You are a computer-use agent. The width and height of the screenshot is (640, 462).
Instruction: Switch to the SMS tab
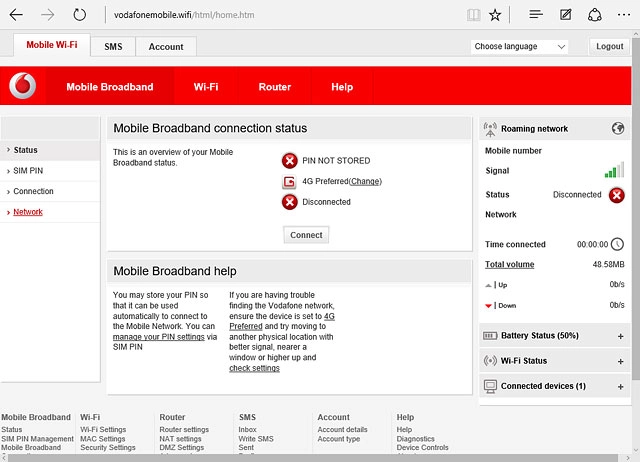pos(113,47)
